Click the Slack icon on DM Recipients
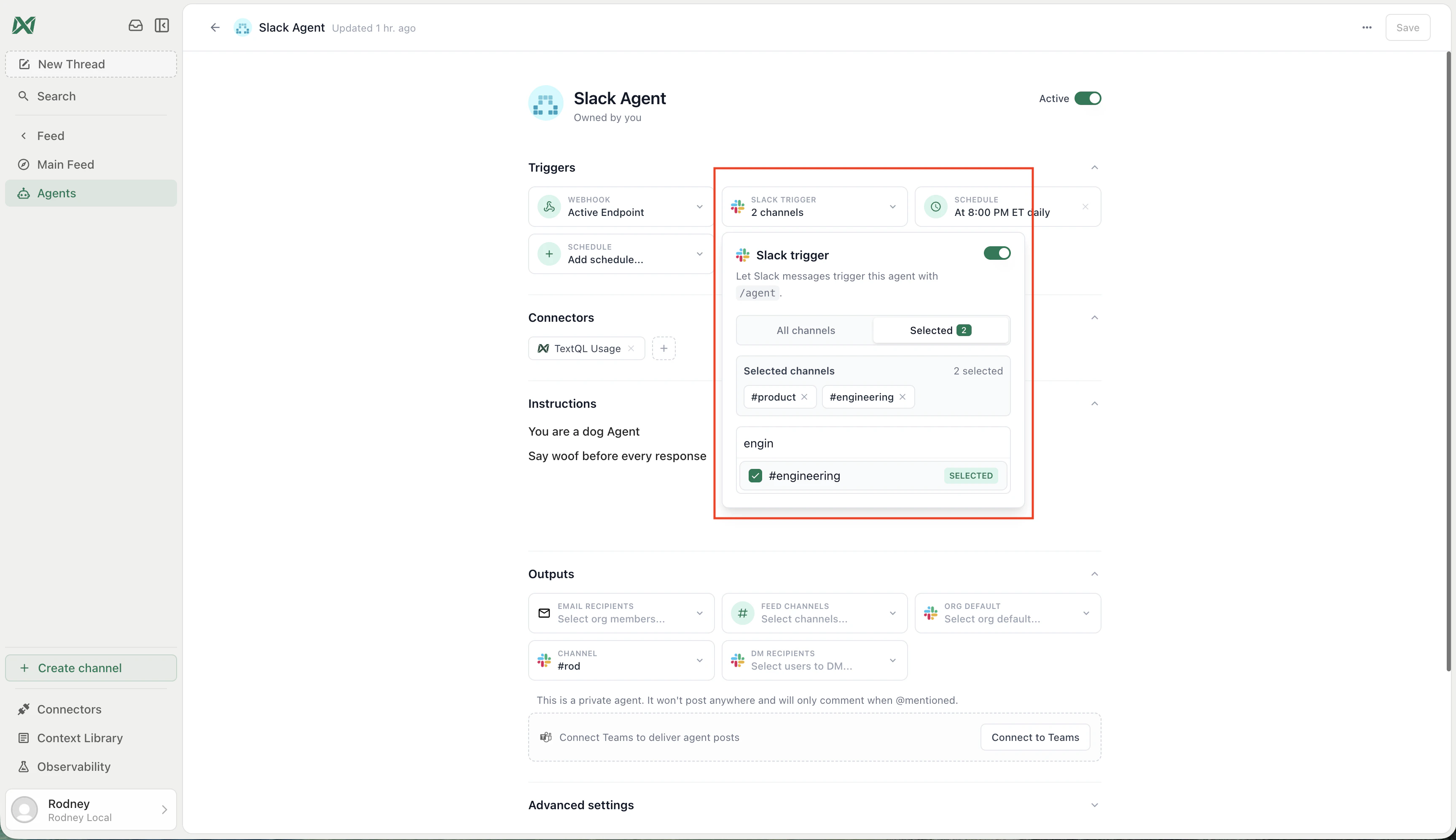This screenshot has width=1456, height=840. pos(738,660)
